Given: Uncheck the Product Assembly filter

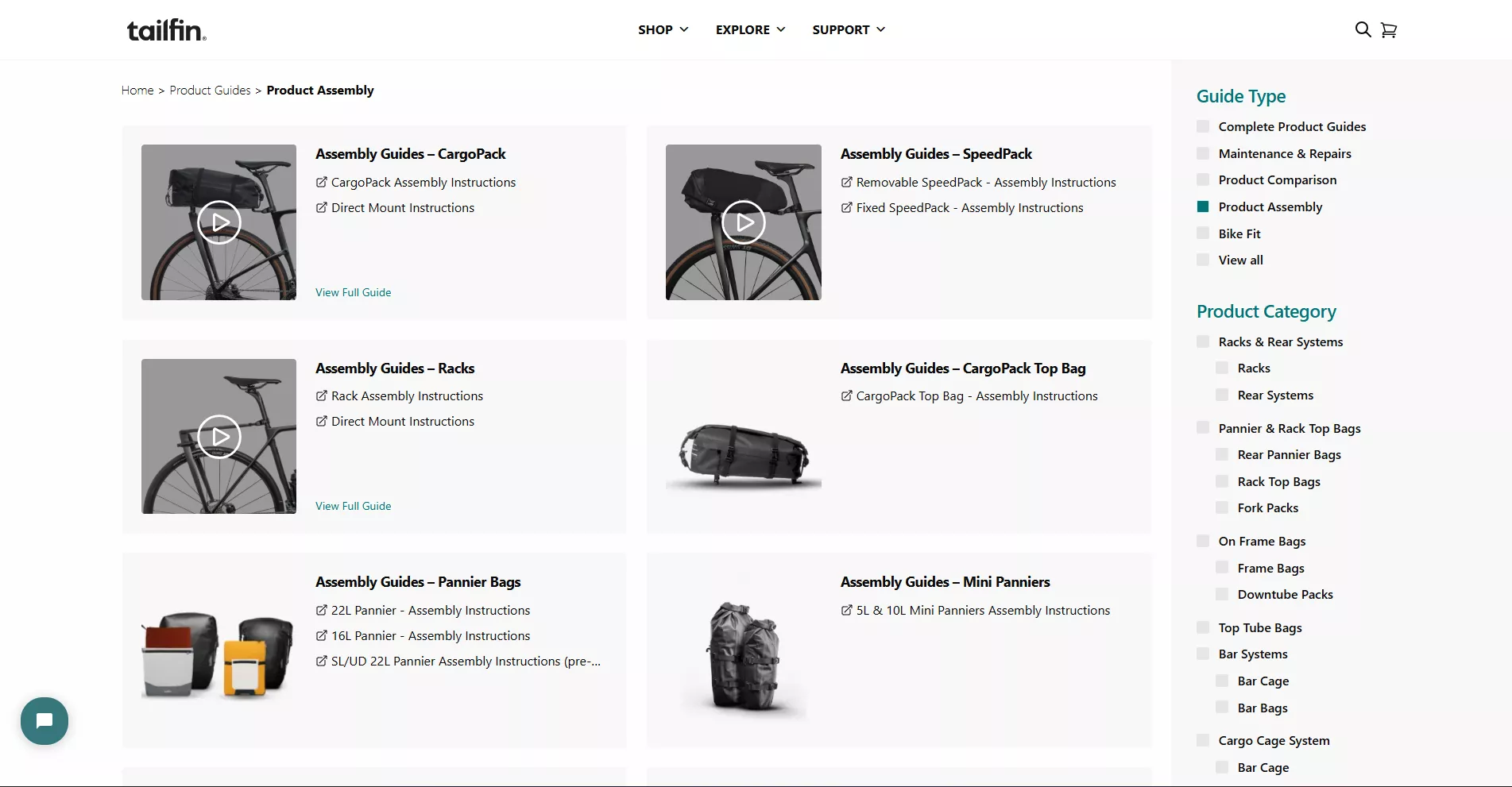Looking at the screenshot, I should click(1203, 207).
